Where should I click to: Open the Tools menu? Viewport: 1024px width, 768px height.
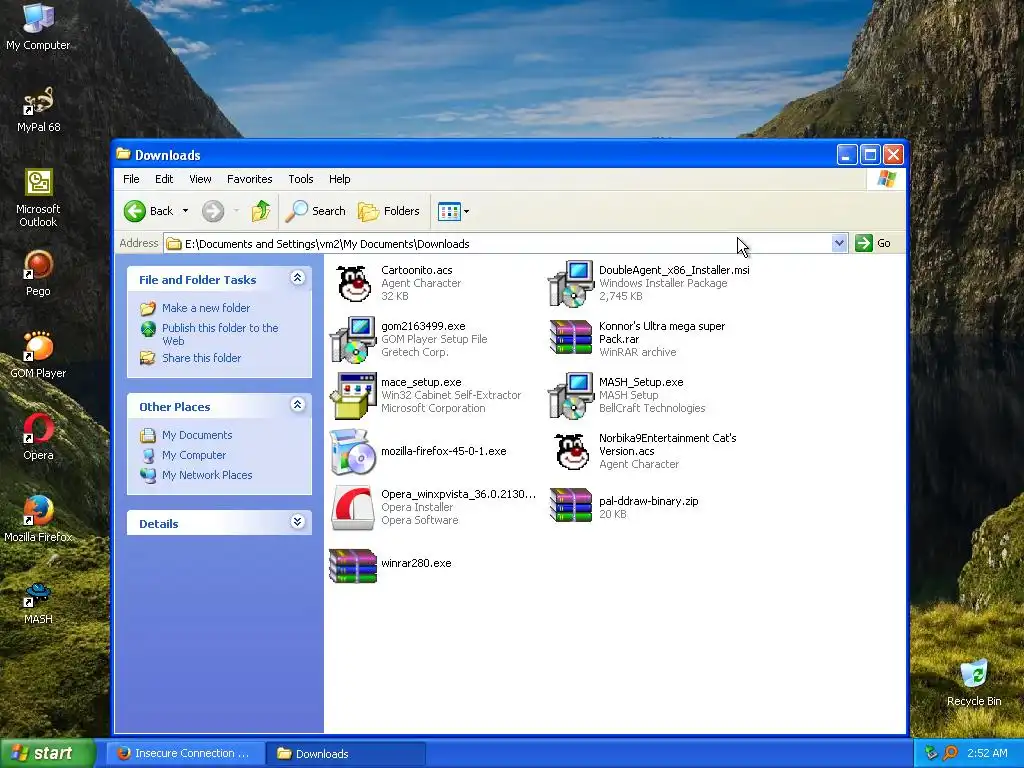point(301,179)
